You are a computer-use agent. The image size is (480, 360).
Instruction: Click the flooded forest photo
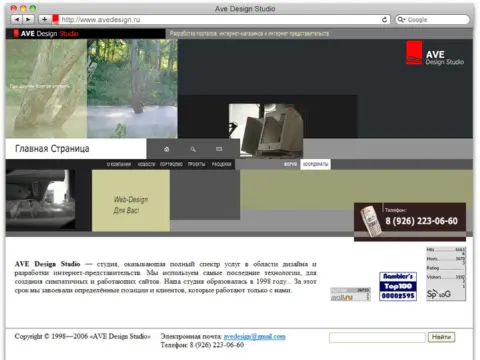pos(132,89)
